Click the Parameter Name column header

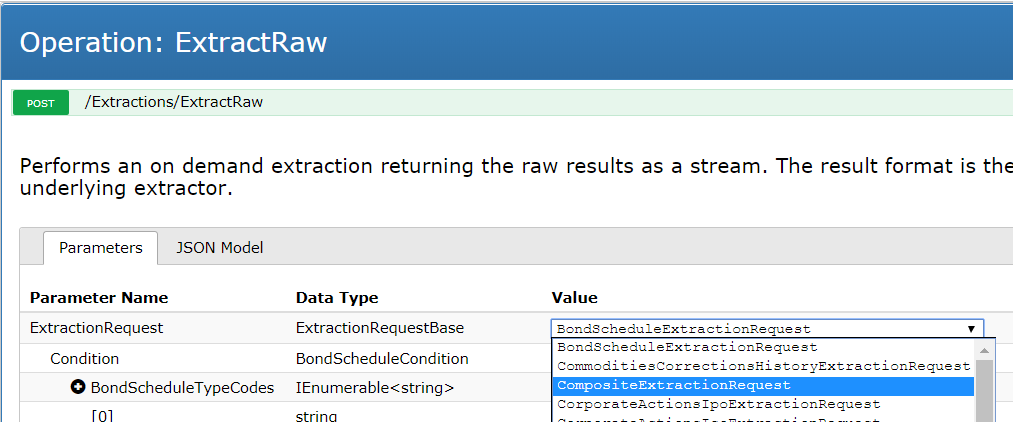(99, 298)
